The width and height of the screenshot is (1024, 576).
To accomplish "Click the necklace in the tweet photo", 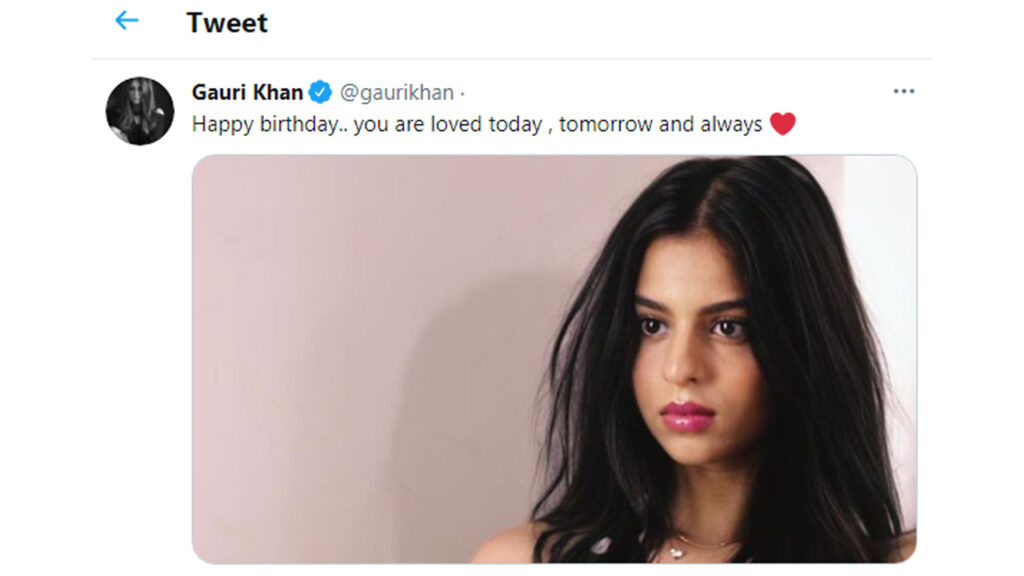I will coord(690,545).
